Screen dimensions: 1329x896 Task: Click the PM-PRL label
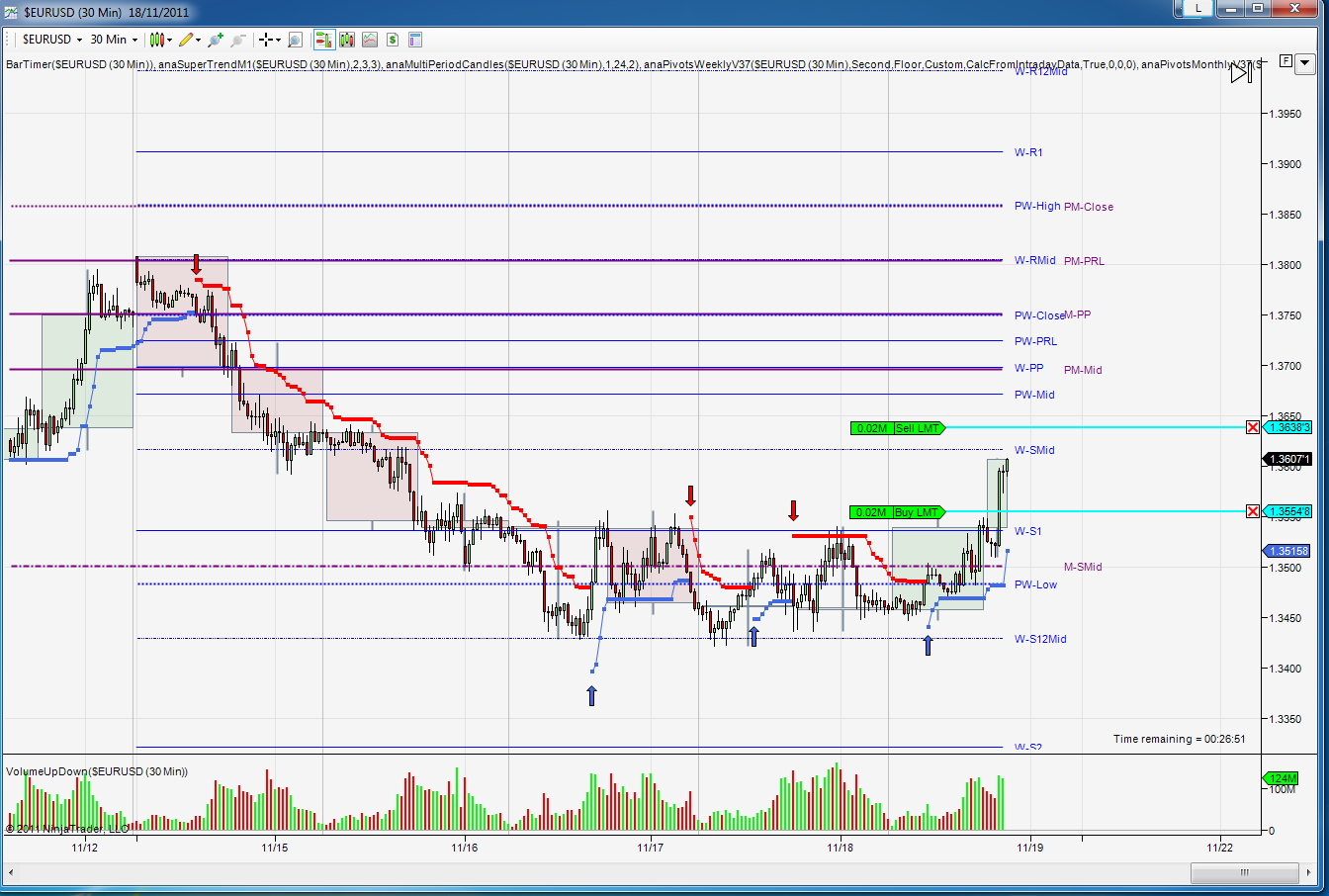click(1085, 261)
